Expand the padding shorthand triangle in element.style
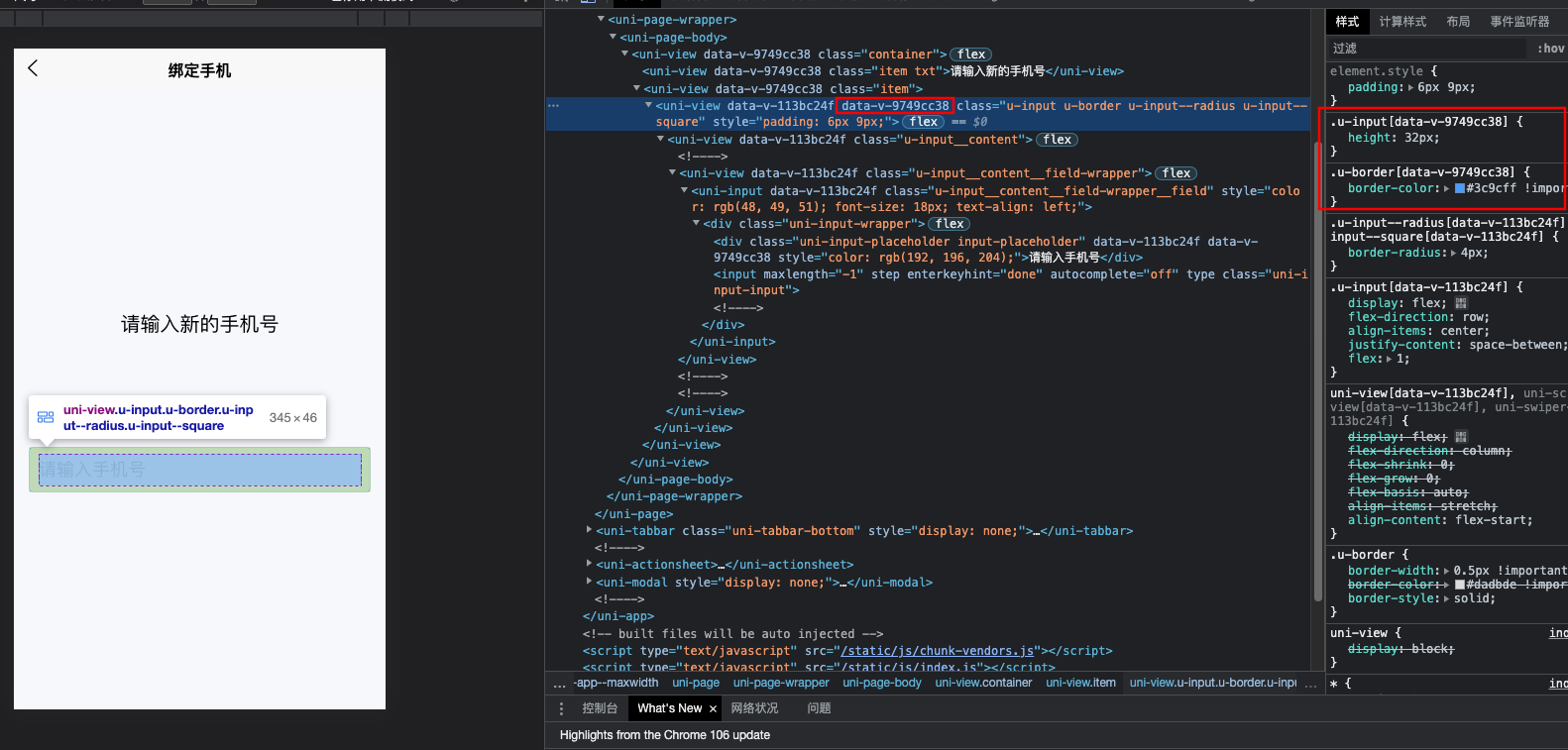Viewport: 1568px width, 750px height. [x=1410, y=87]
